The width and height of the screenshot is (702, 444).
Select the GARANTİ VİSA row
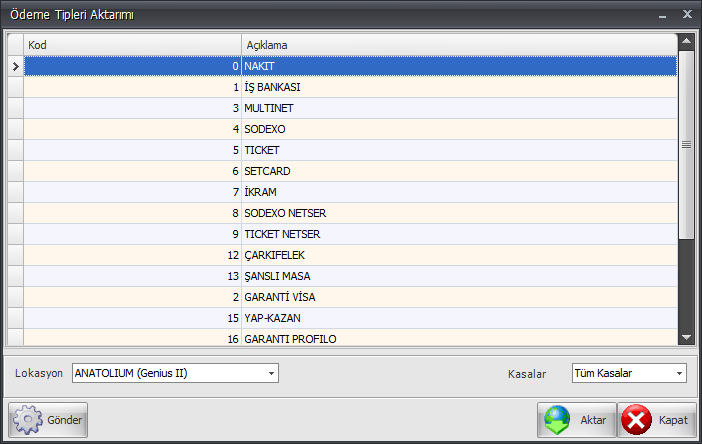351,298
